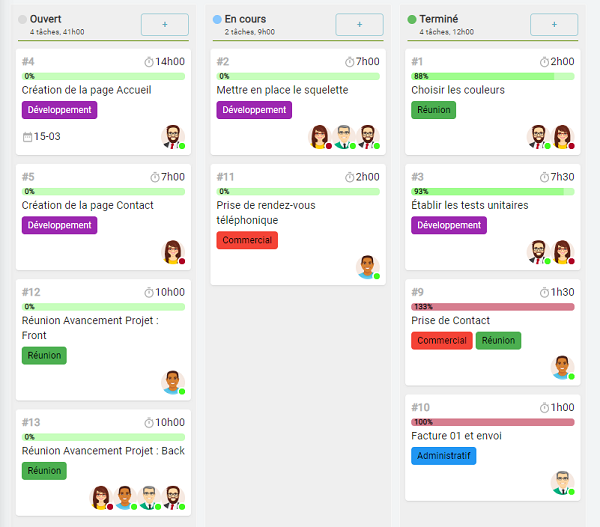The image size is (600, 527).
Task: Click the timer icon on task #9
Action: click(x=544, y=292)
